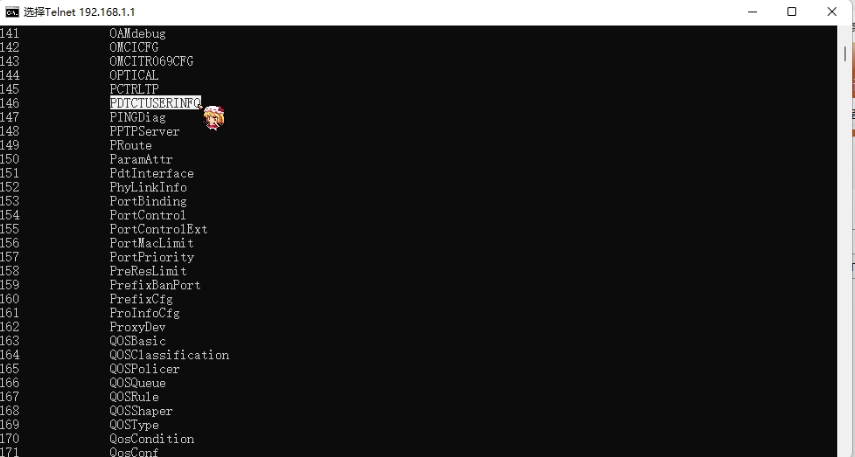Select the PortControlExt line
Screen dimensions: 855x457
click(159, 229)
